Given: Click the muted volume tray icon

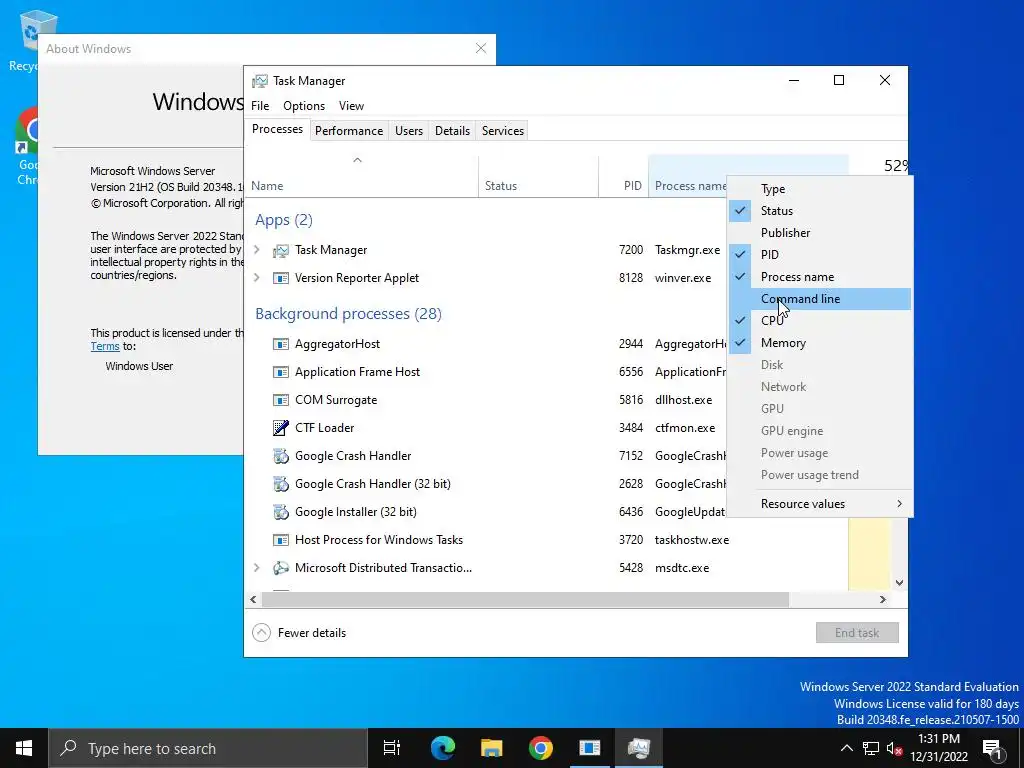Looking at the screenshot, I should [x=894, y=748].
